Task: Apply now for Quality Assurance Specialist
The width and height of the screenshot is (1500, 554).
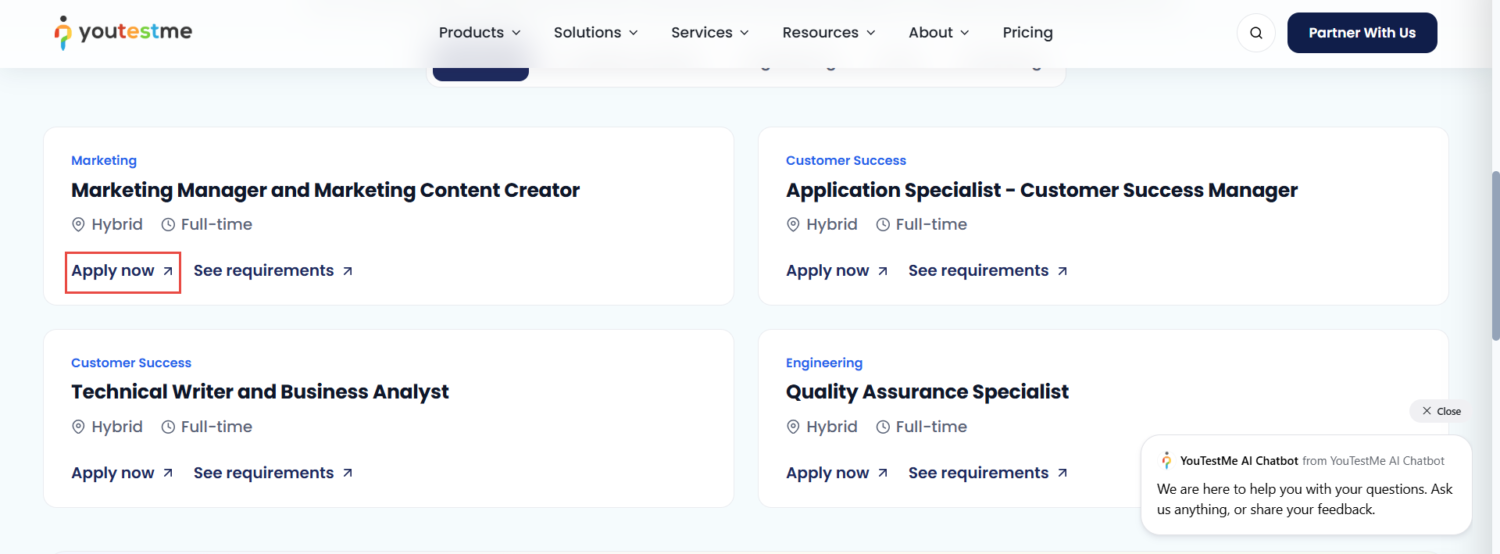Action: 838,473
